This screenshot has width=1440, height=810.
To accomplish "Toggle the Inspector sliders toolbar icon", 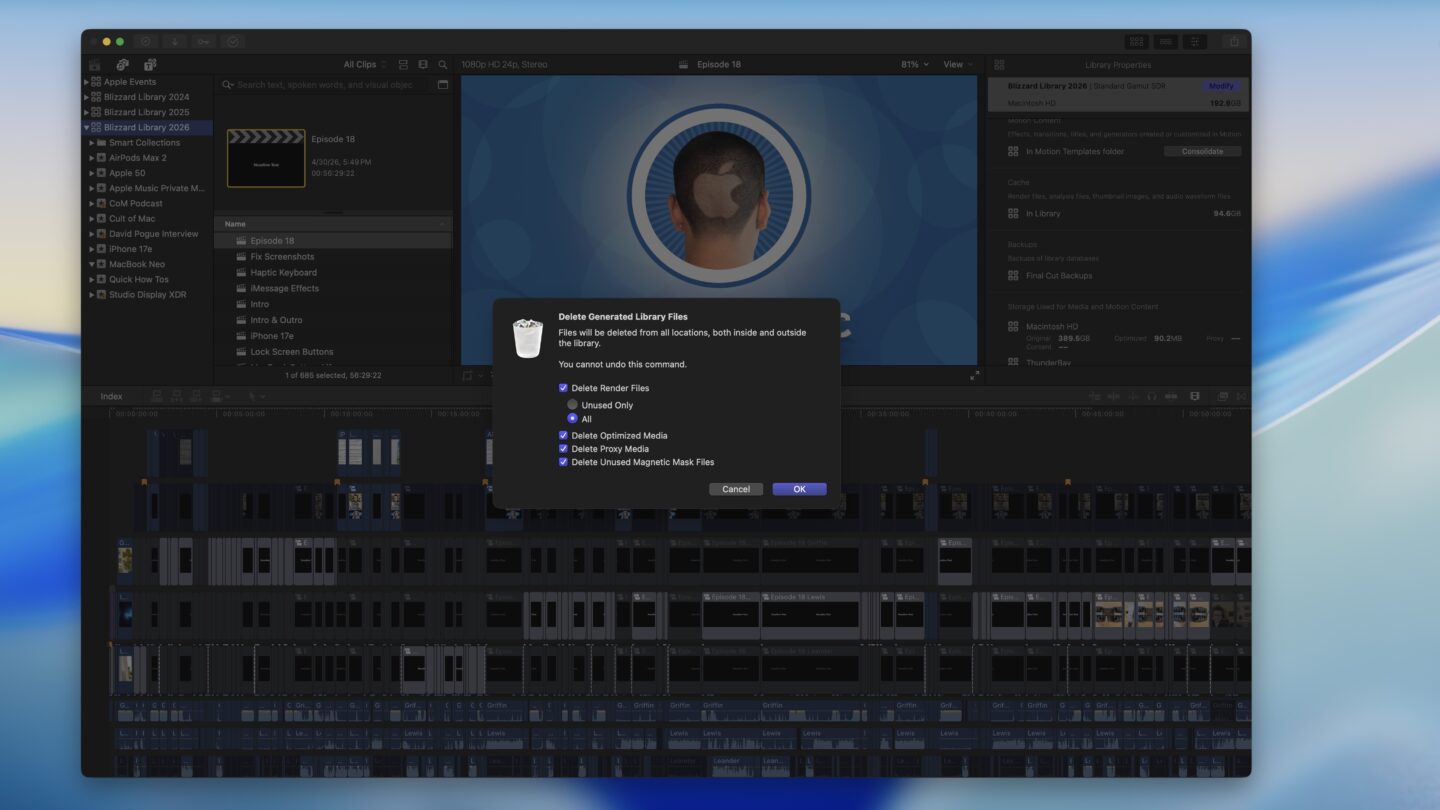I will [1194, 42].
